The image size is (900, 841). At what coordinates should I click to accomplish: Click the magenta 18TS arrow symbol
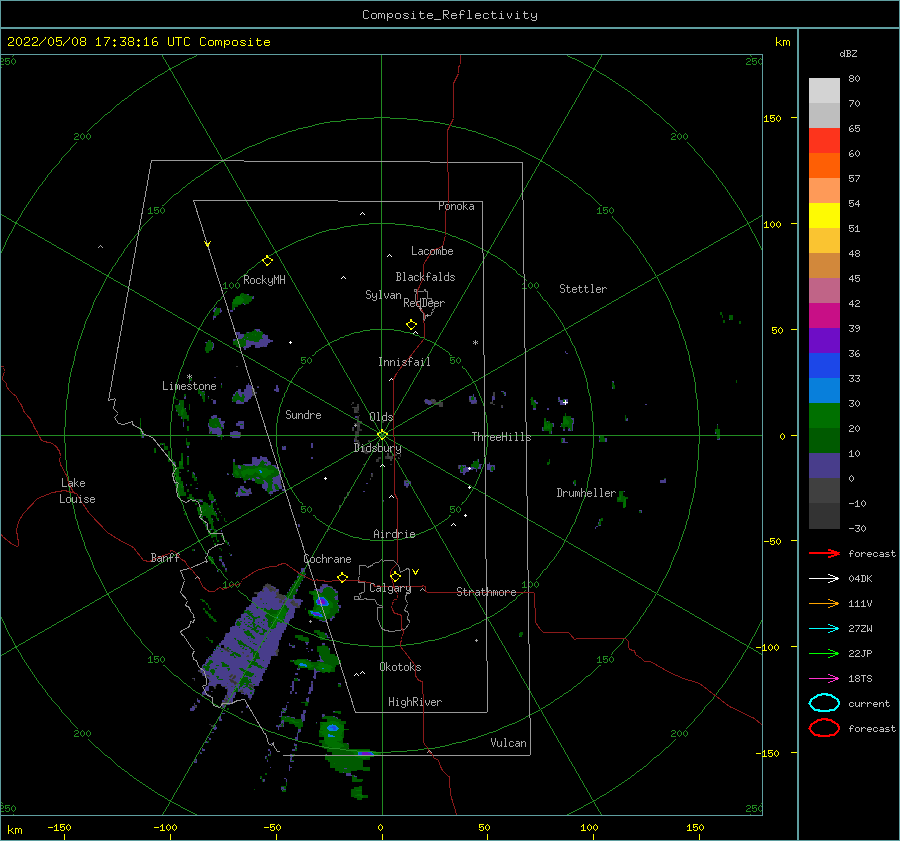pos(824,679)
